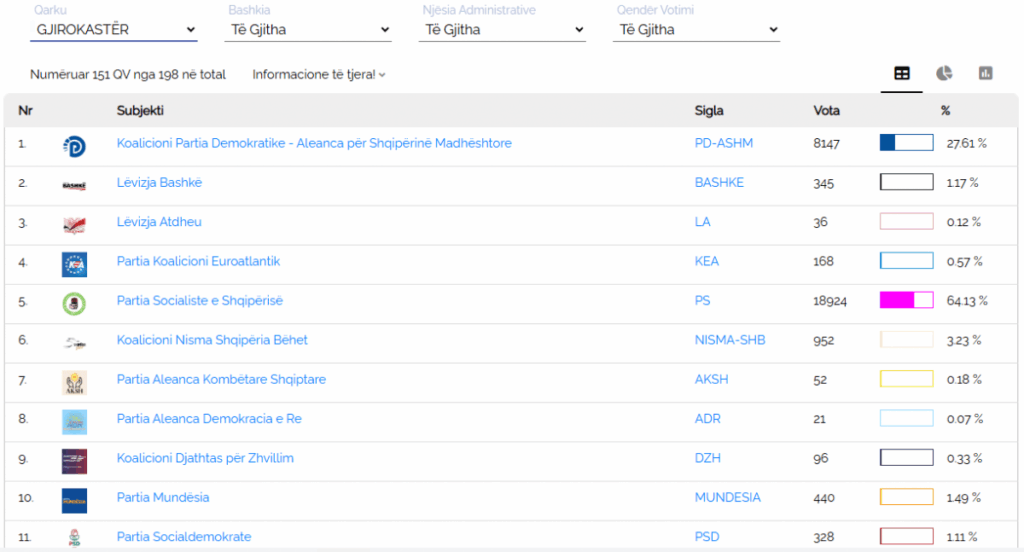Click the AKSH yellow percentage bar
The height and width of the screenshot is (552, 1024).
(x=906, y=378)
